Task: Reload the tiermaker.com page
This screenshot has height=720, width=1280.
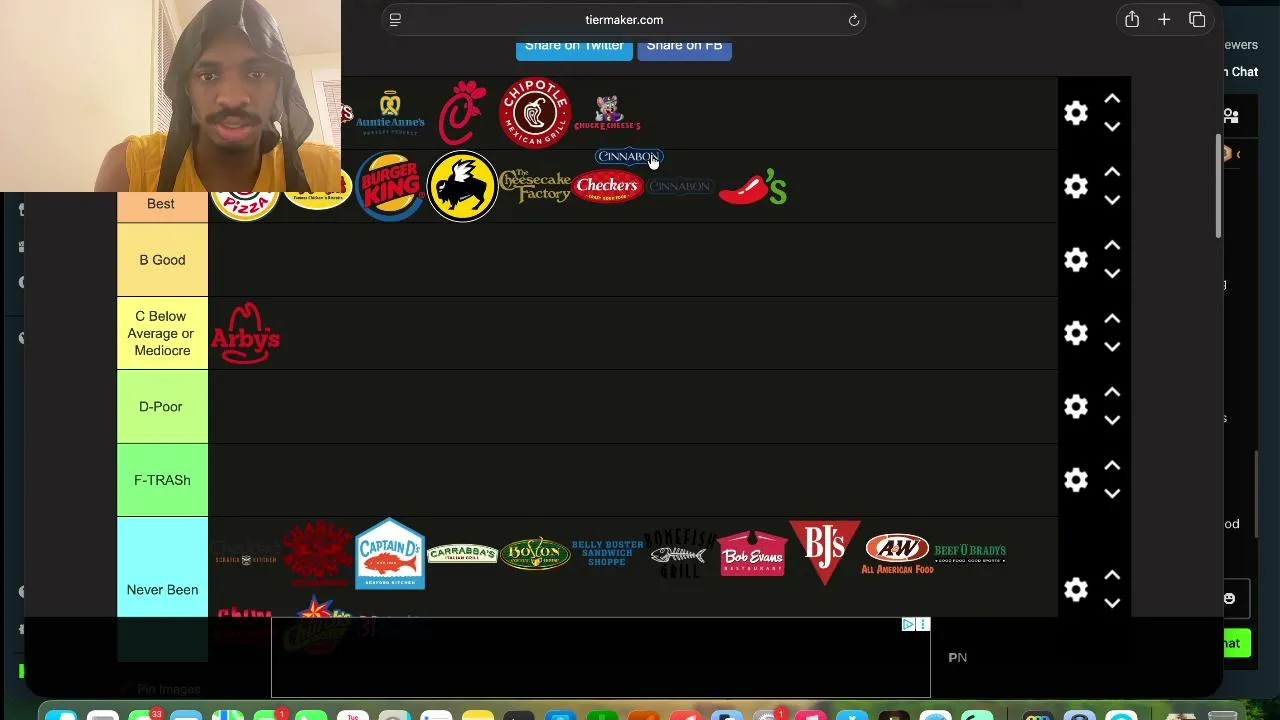Action: tap(854, 20)
